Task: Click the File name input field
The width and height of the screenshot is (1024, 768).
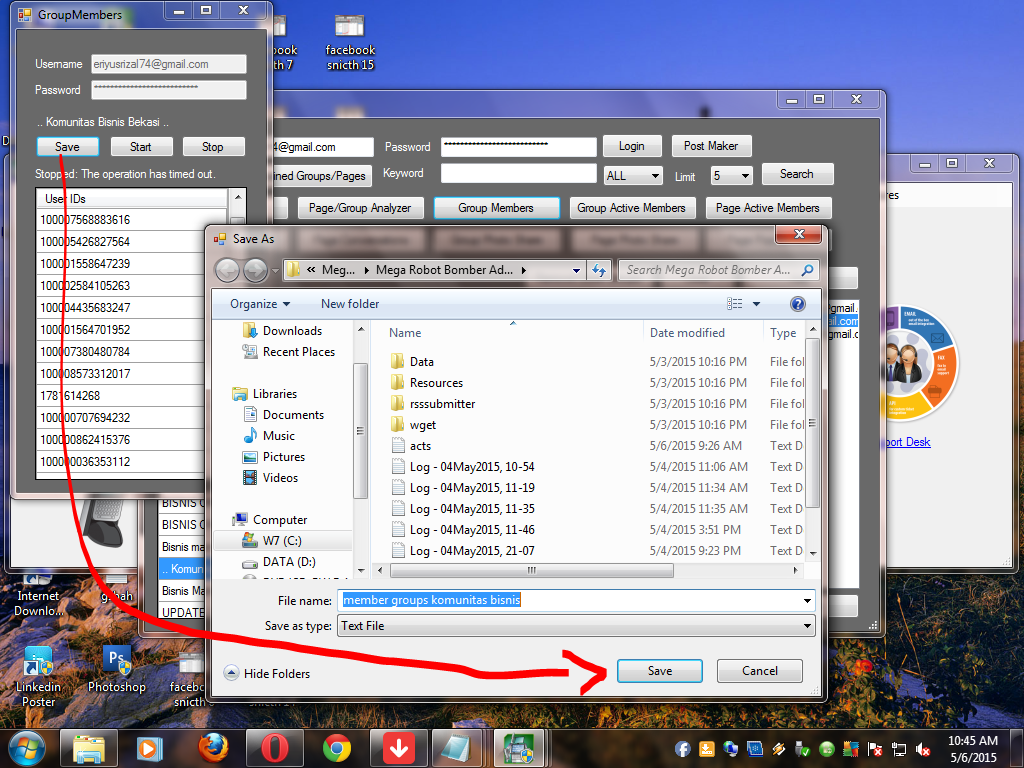Action: 568,600
